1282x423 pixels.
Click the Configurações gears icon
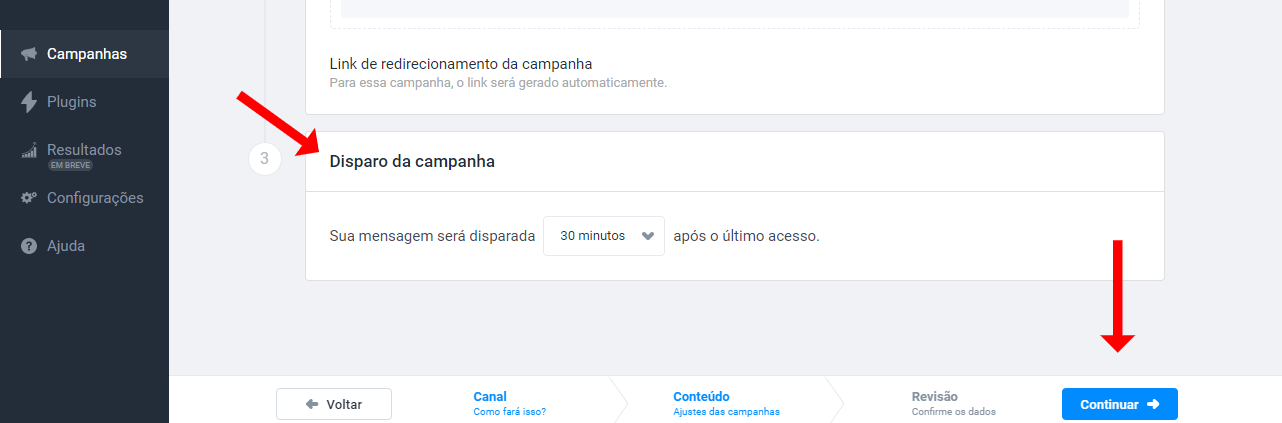[29, 198]
